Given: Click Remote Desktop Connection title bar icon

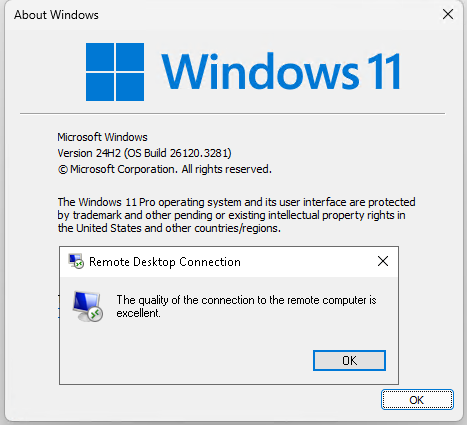Looking at the screenshot, I should point(76,261).
